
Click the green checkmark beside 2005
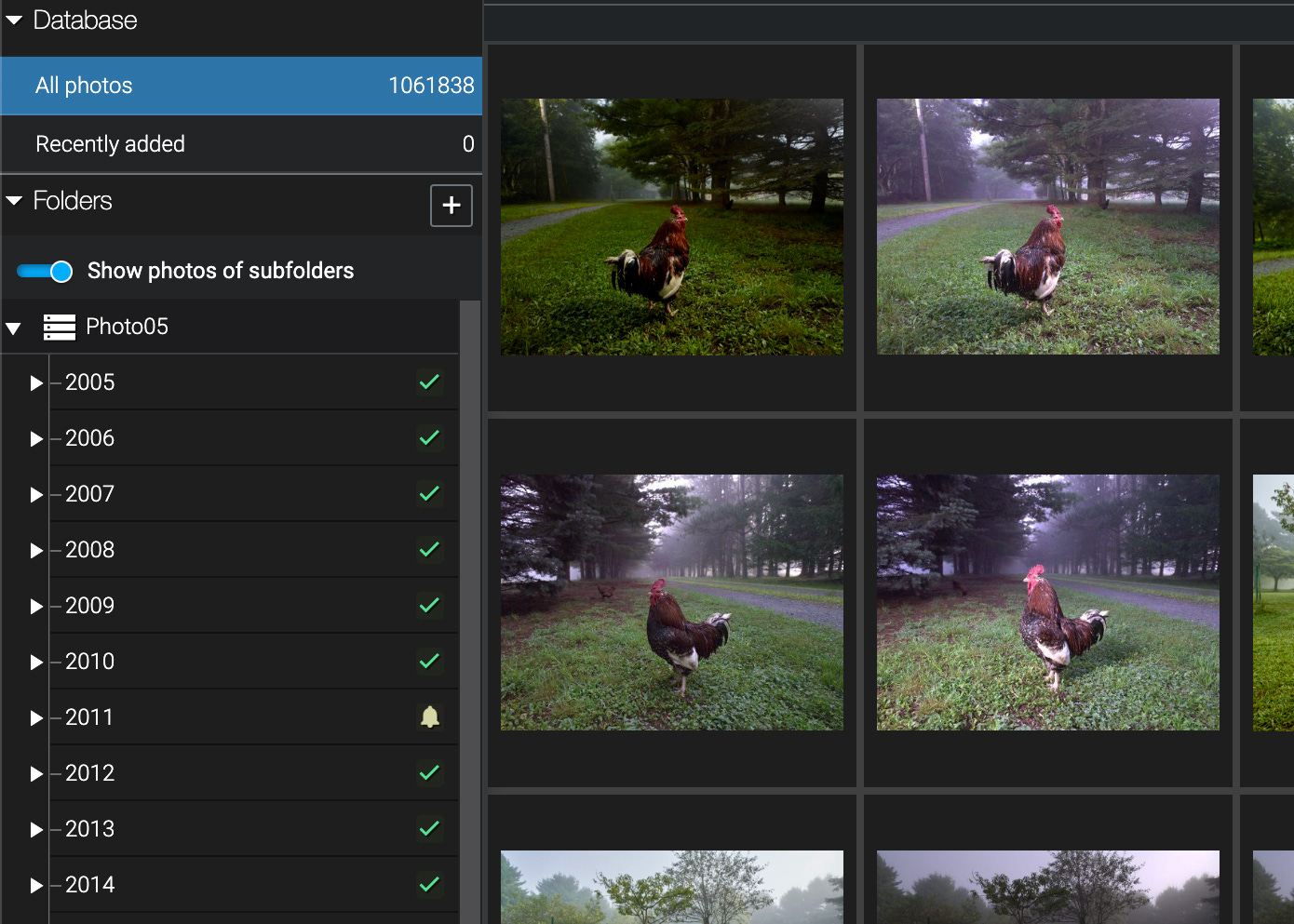pos(429,382)
